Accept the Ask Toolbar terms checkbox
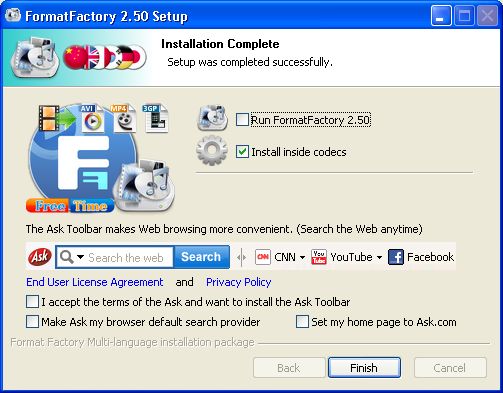The height and width of the screenshot is (393, 503). [x=32, y=302]
